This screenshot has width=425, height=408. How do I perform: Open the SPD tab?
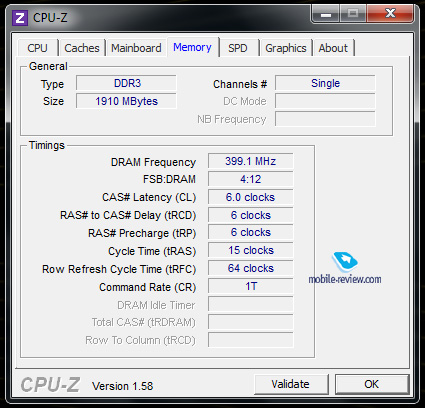(238, 48)
